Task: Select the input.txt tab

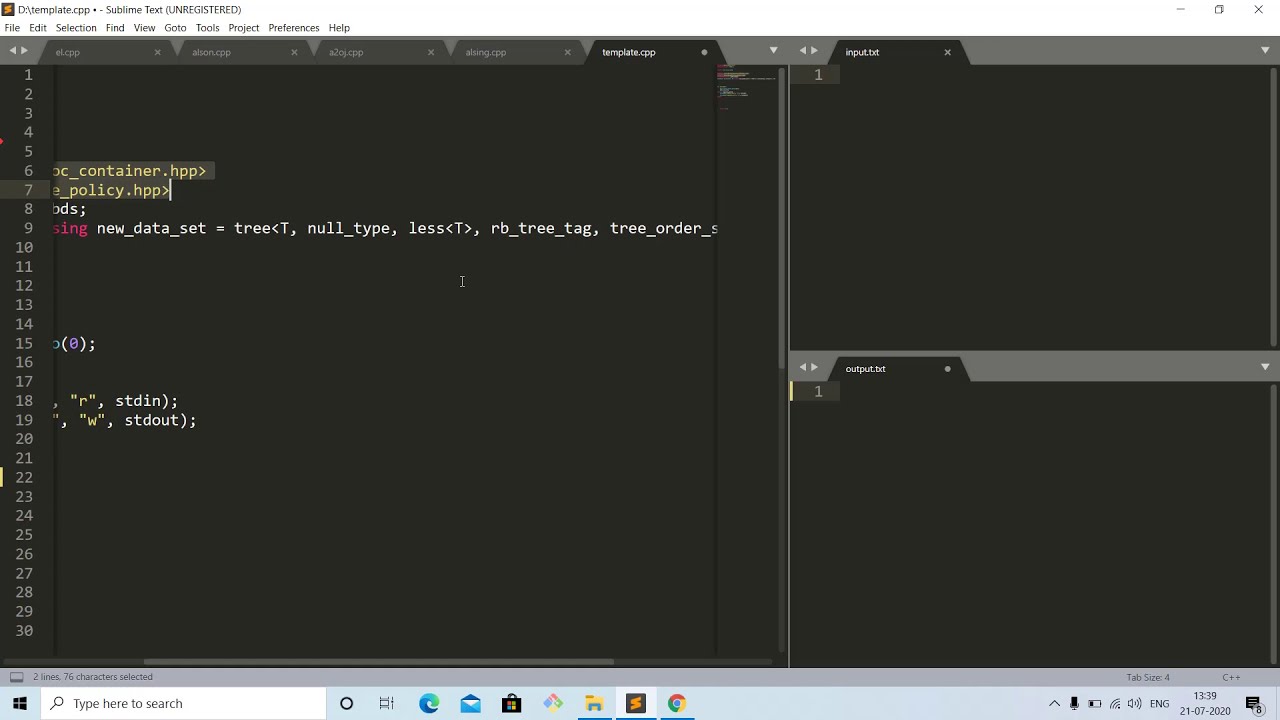Action: tap(862, 52)
